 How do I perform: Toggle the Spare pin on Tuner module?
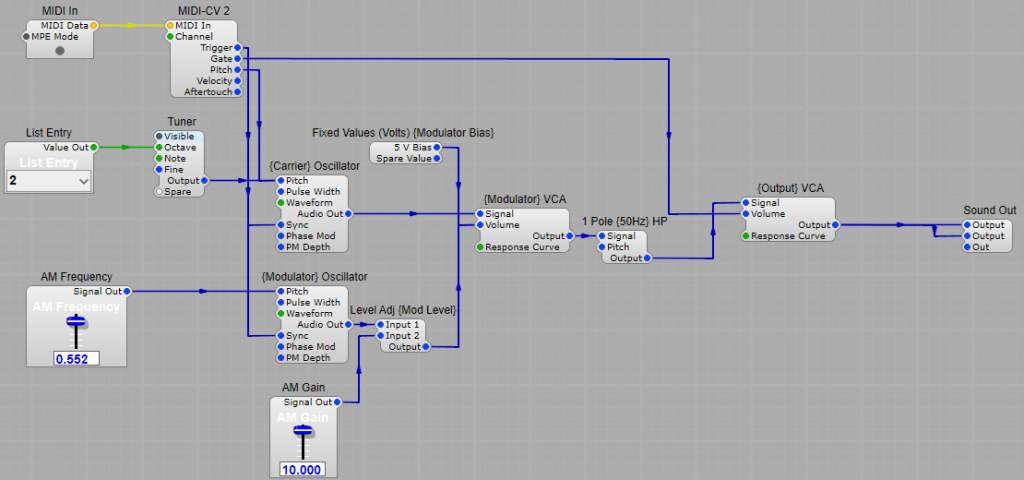click(159, 191)
